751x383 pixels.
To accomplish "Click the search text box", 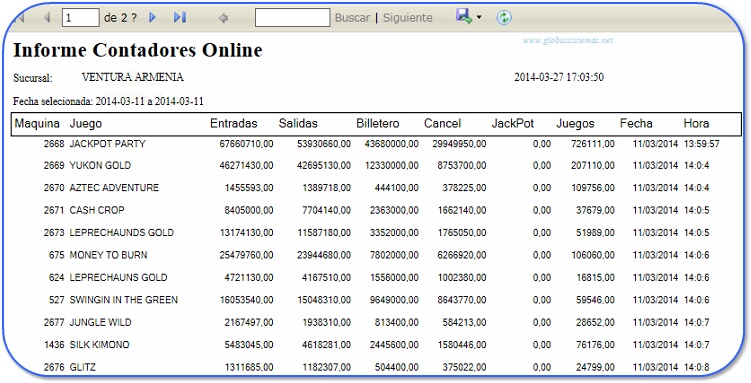I will (x=292, y=18).
